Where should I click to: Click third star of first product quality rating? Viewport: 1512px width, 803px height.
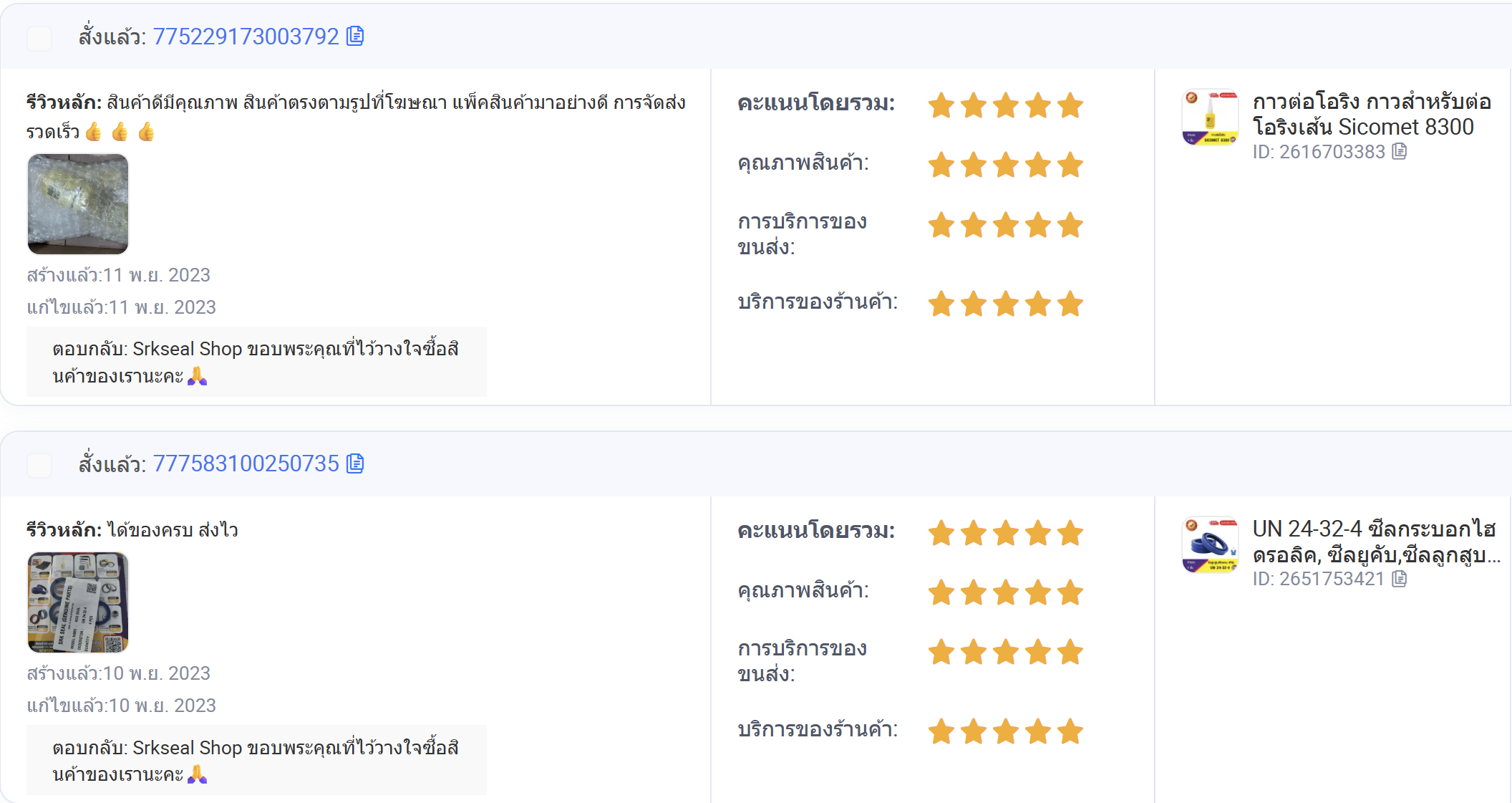pyautogui.click(x=1006, y=165)
